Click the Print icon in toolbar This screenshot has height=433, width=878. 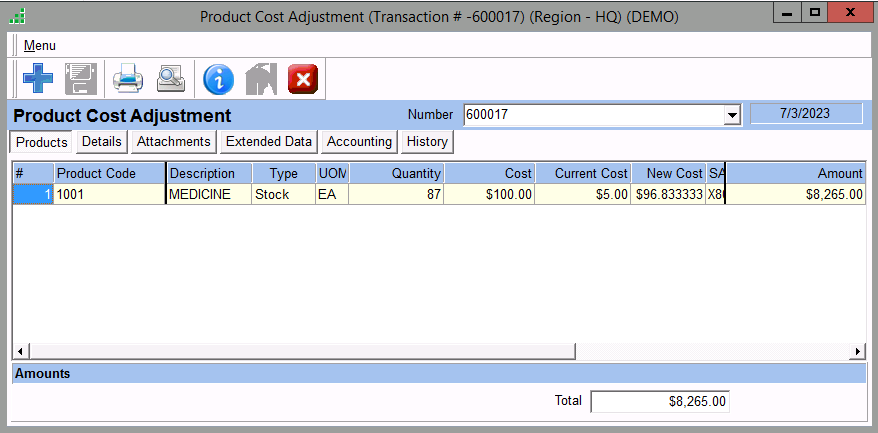click(x=129, y=78)
